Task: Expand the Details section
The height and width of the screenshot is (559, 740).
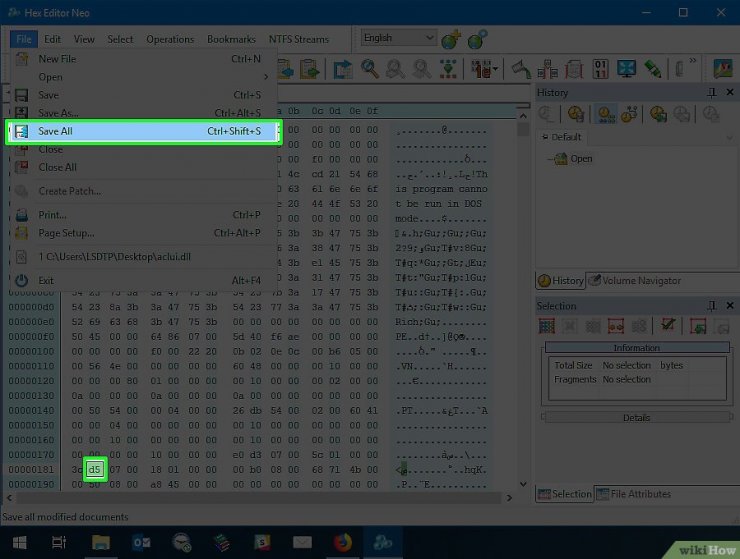Action: point(637,417)
